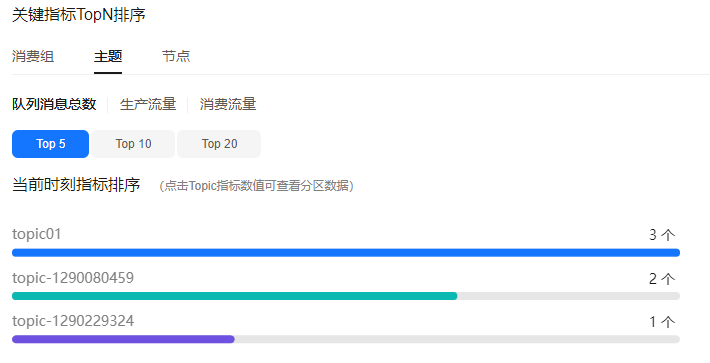Viewport: 710px width, 363px height.
Task: Click the 当前时刻指标排序 heading
Action: [x=76, y=185]
